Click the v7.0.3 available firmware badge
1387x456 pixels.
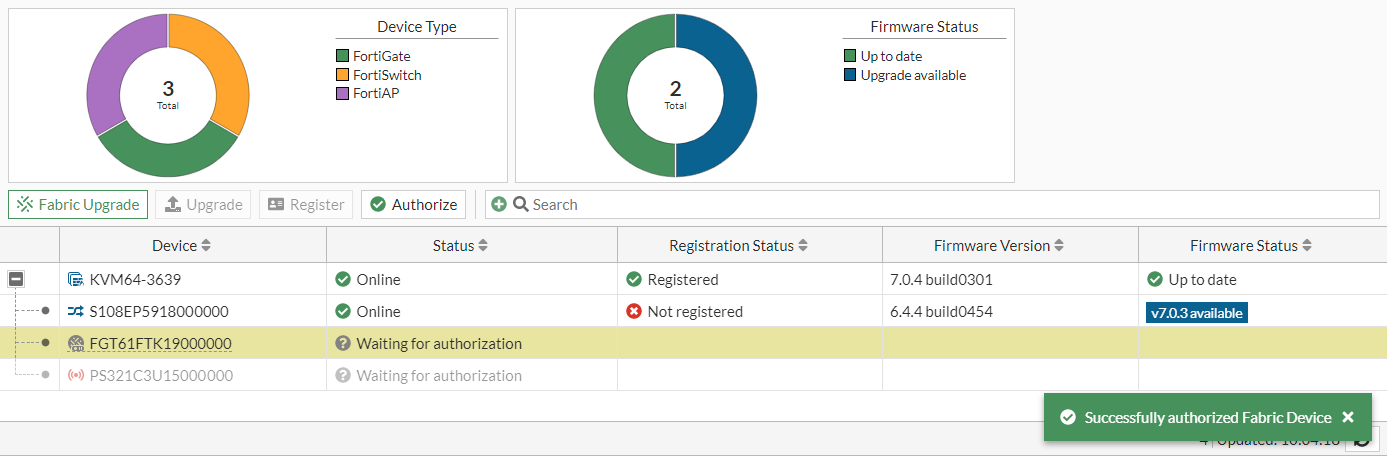(1196, 313)
